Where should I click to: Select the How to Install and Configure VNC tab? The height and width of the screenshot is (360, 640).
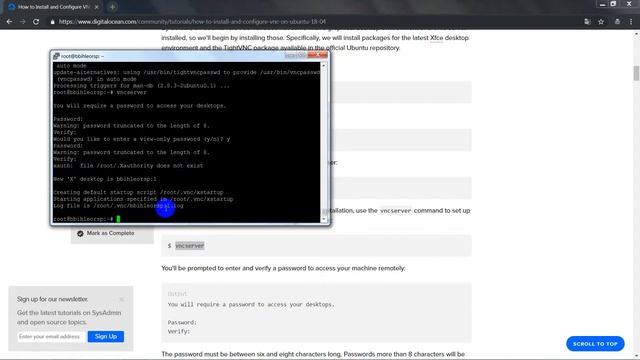53,7
